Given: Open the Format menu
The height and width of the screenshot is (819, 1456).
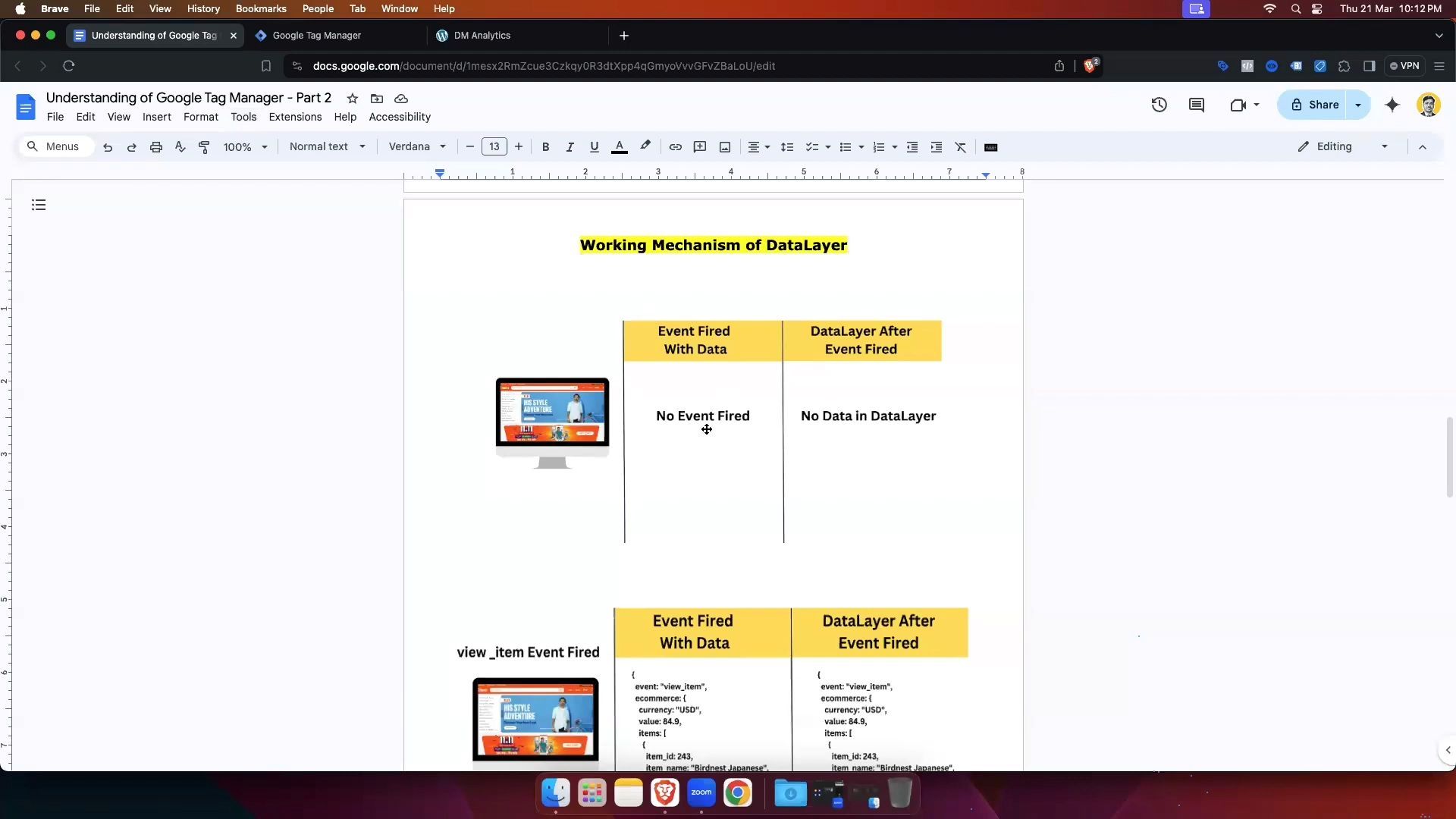Looking at the screenshot, I should click(x=201, y=117).
